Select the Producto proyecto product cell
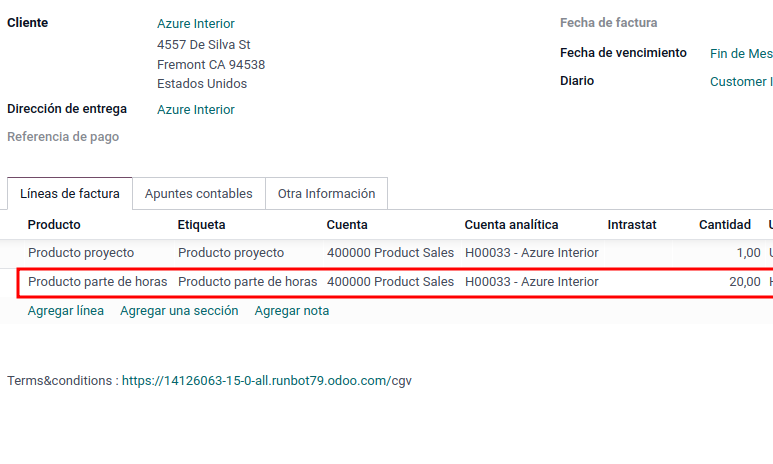Screen dimensions: 773x464 (81, 253)
